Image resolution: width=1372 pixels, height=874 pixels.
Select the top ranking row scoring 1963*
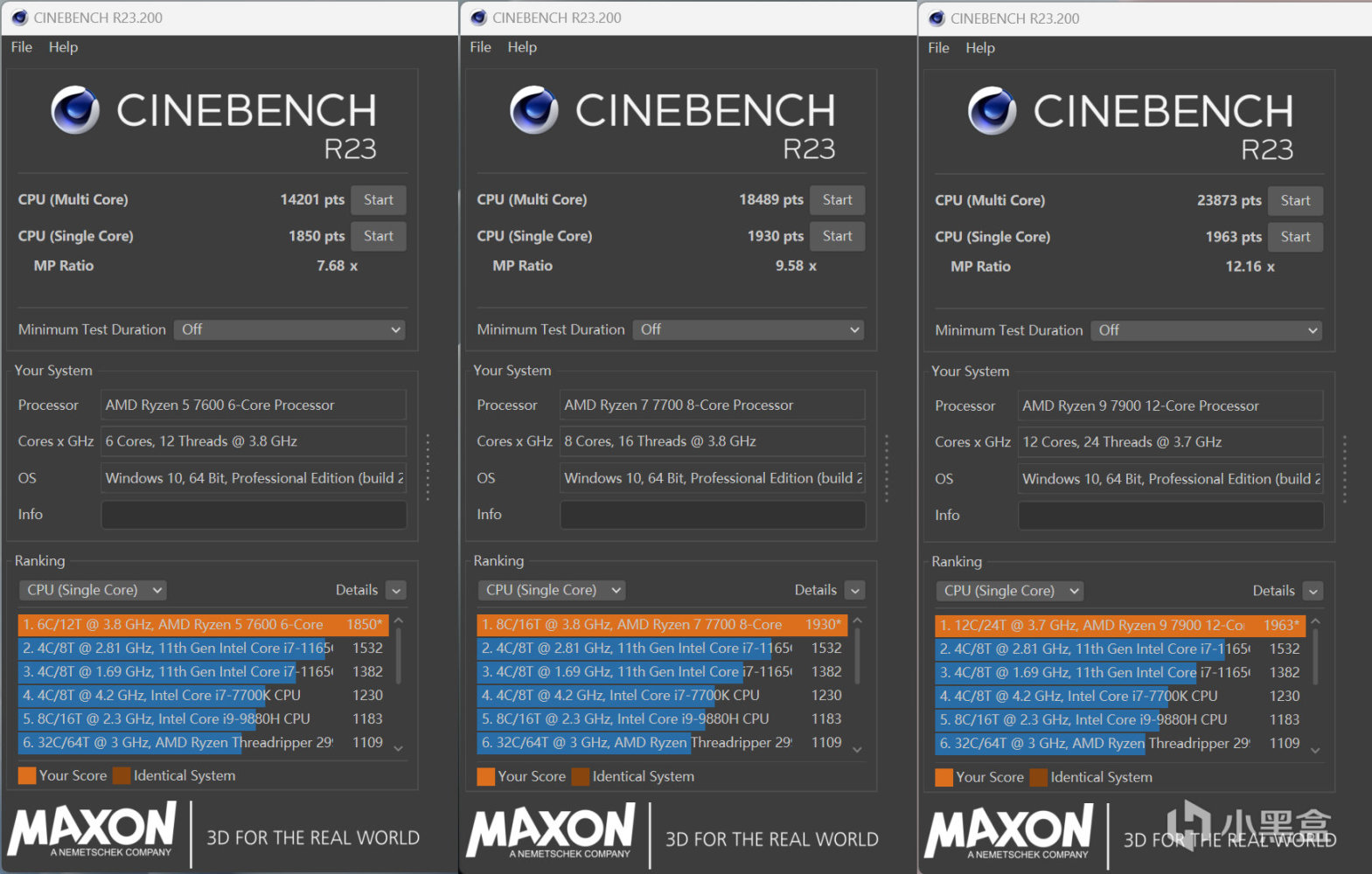1120,625
